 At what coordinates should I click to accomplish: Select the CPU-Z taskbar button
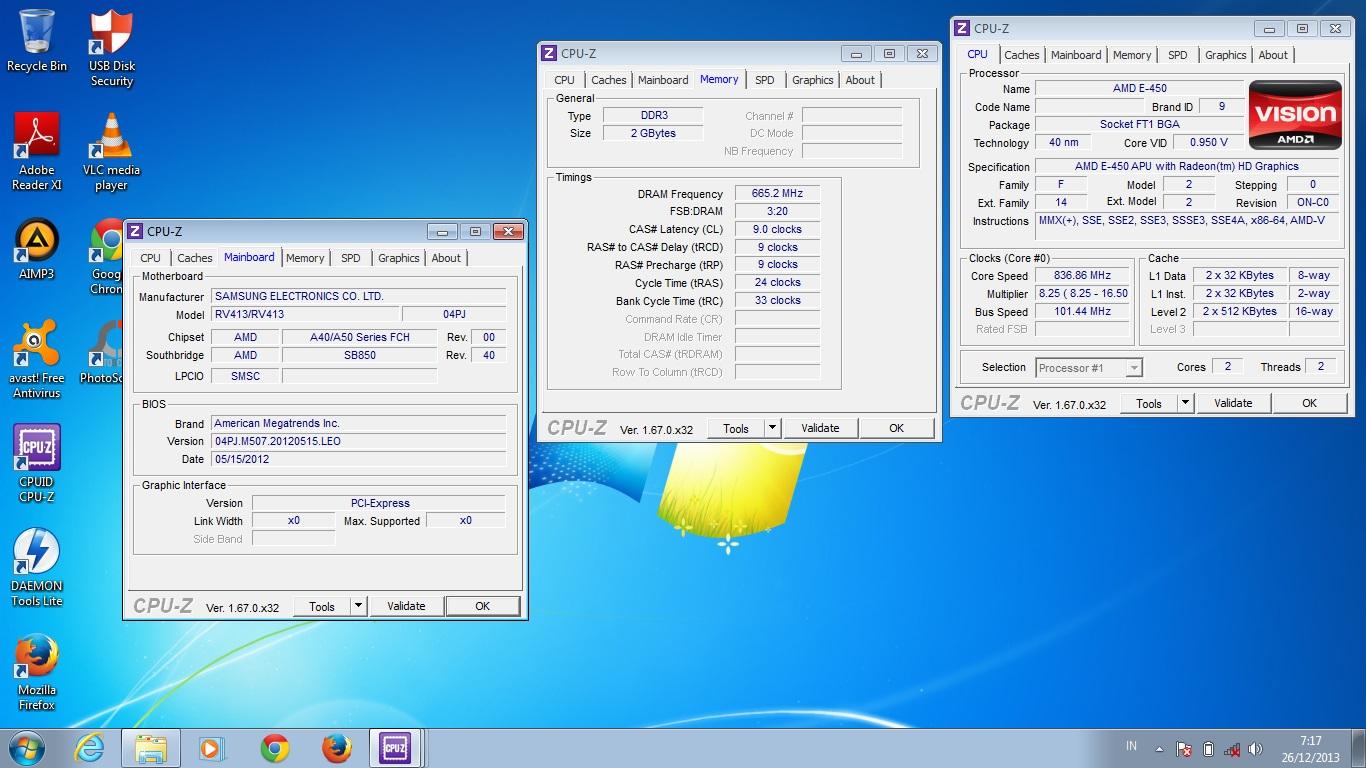[398, 748]
